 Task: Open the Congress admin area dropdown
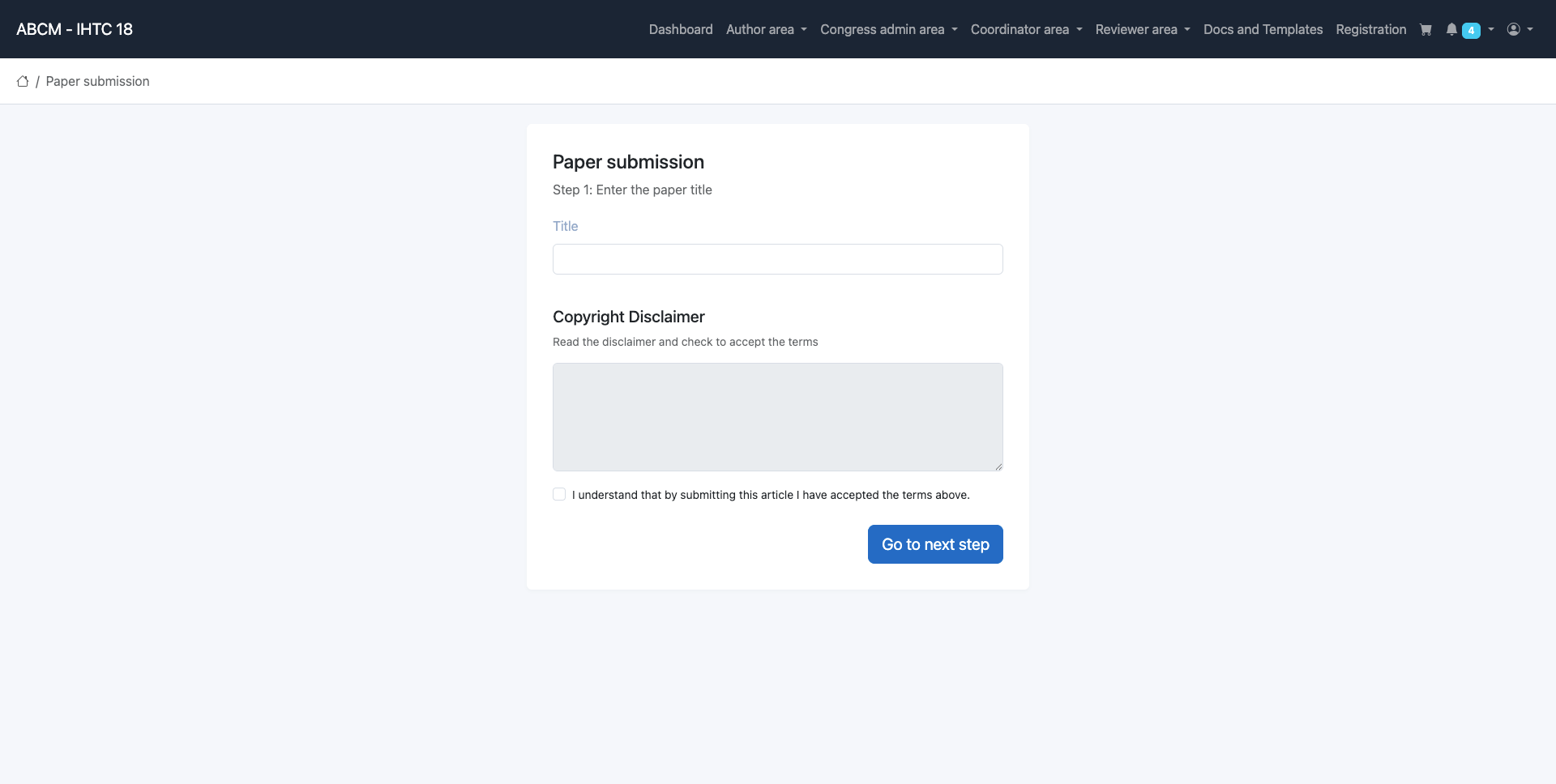click(x=888, y=29)
